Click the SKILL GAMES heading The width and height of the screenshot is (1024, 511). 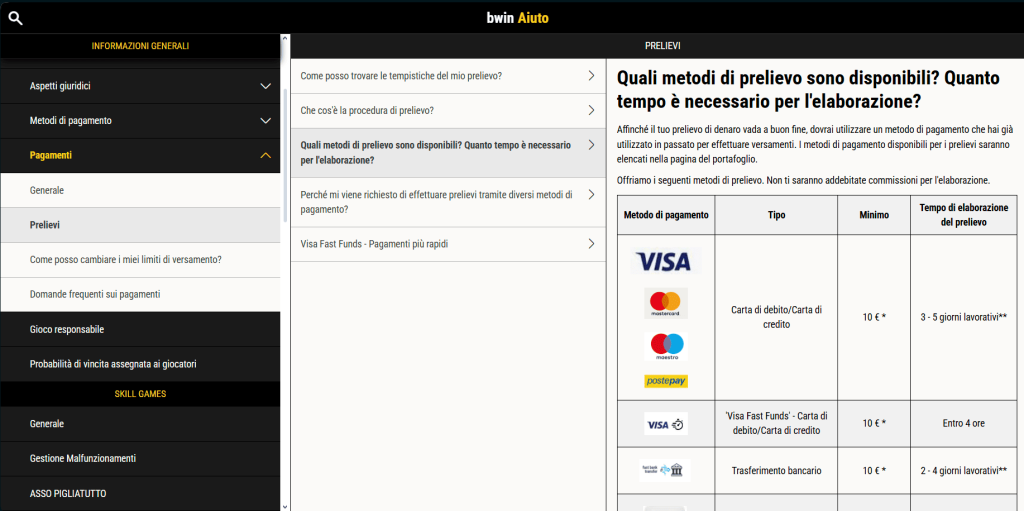click(140, 394)
